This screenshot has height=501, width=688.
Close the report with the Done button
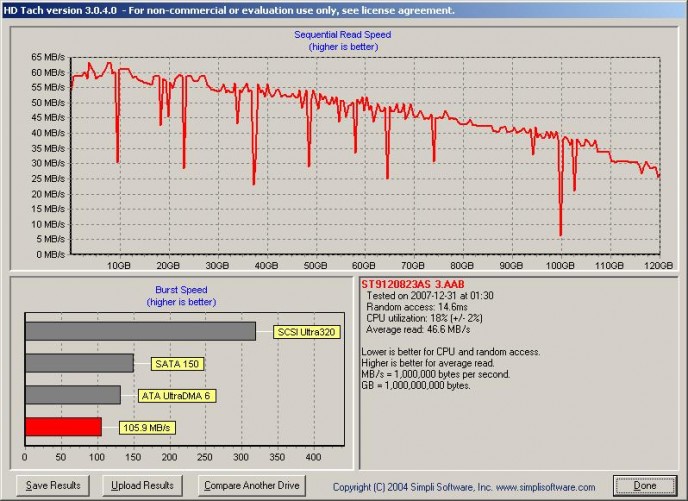(x=644, y=485)
